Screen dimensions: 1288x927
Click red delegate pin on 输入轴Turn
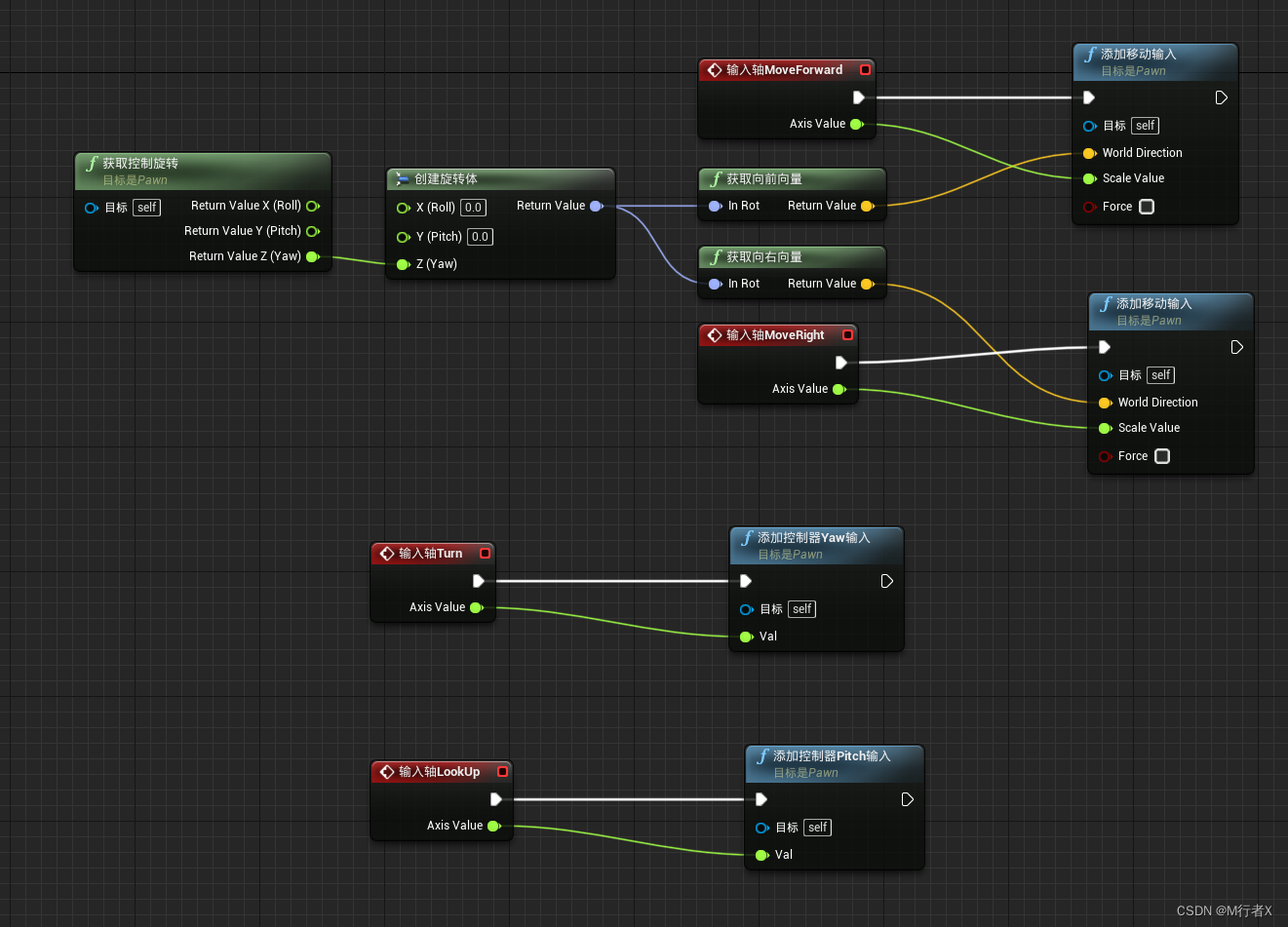485,554
